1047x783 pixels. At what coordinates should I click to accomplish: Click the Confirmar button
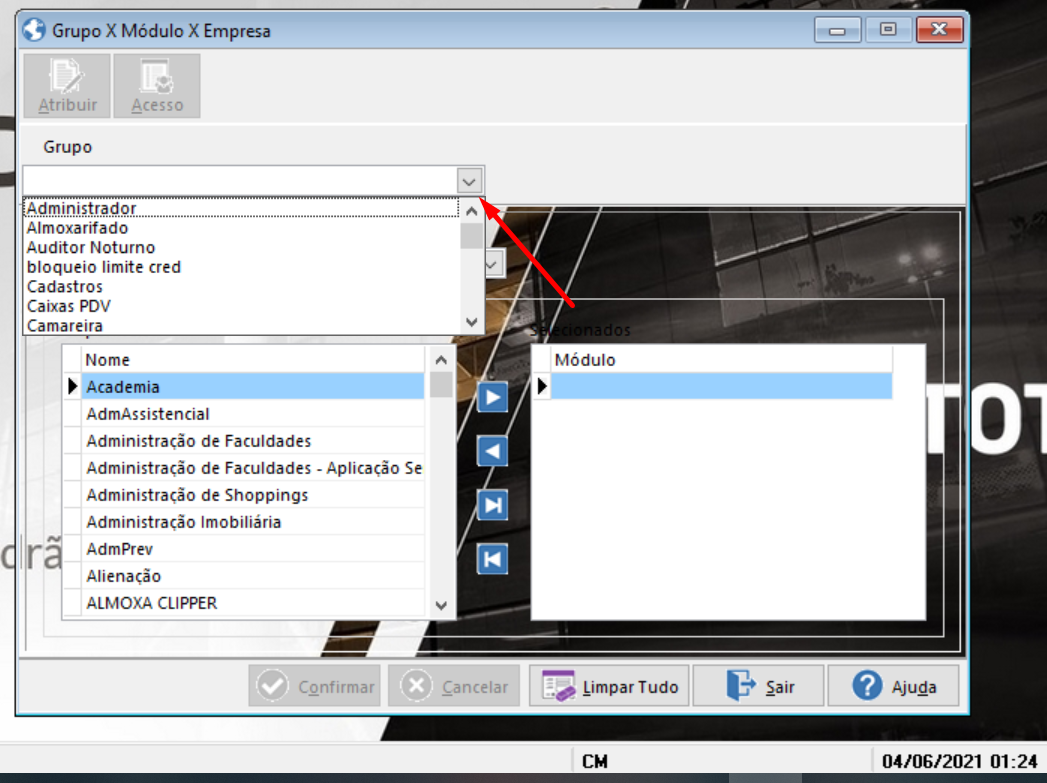point(315,686)
